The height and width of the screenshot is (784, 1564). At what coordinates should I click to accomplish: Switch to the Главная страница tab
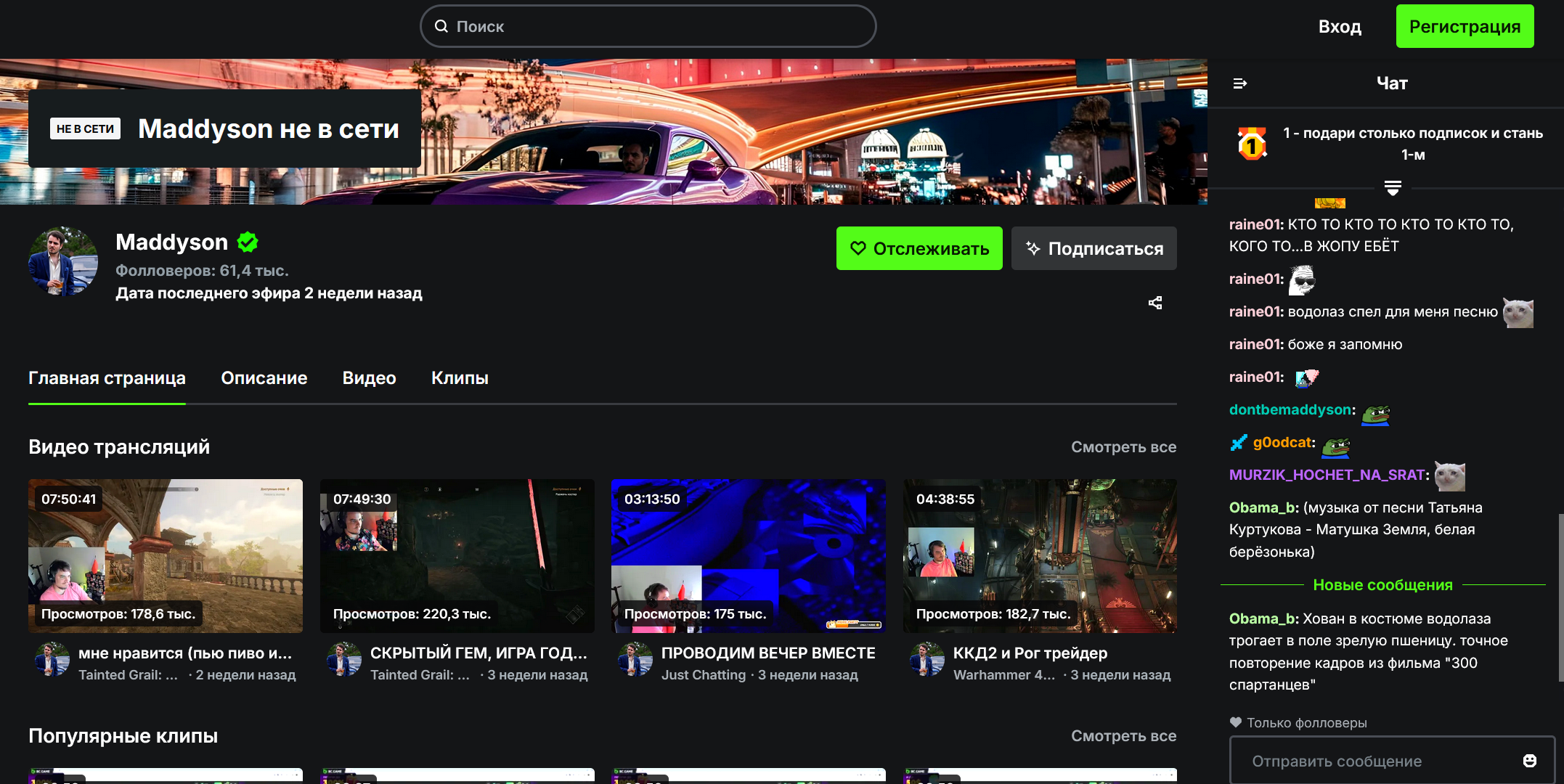click(x=107, y=378)
